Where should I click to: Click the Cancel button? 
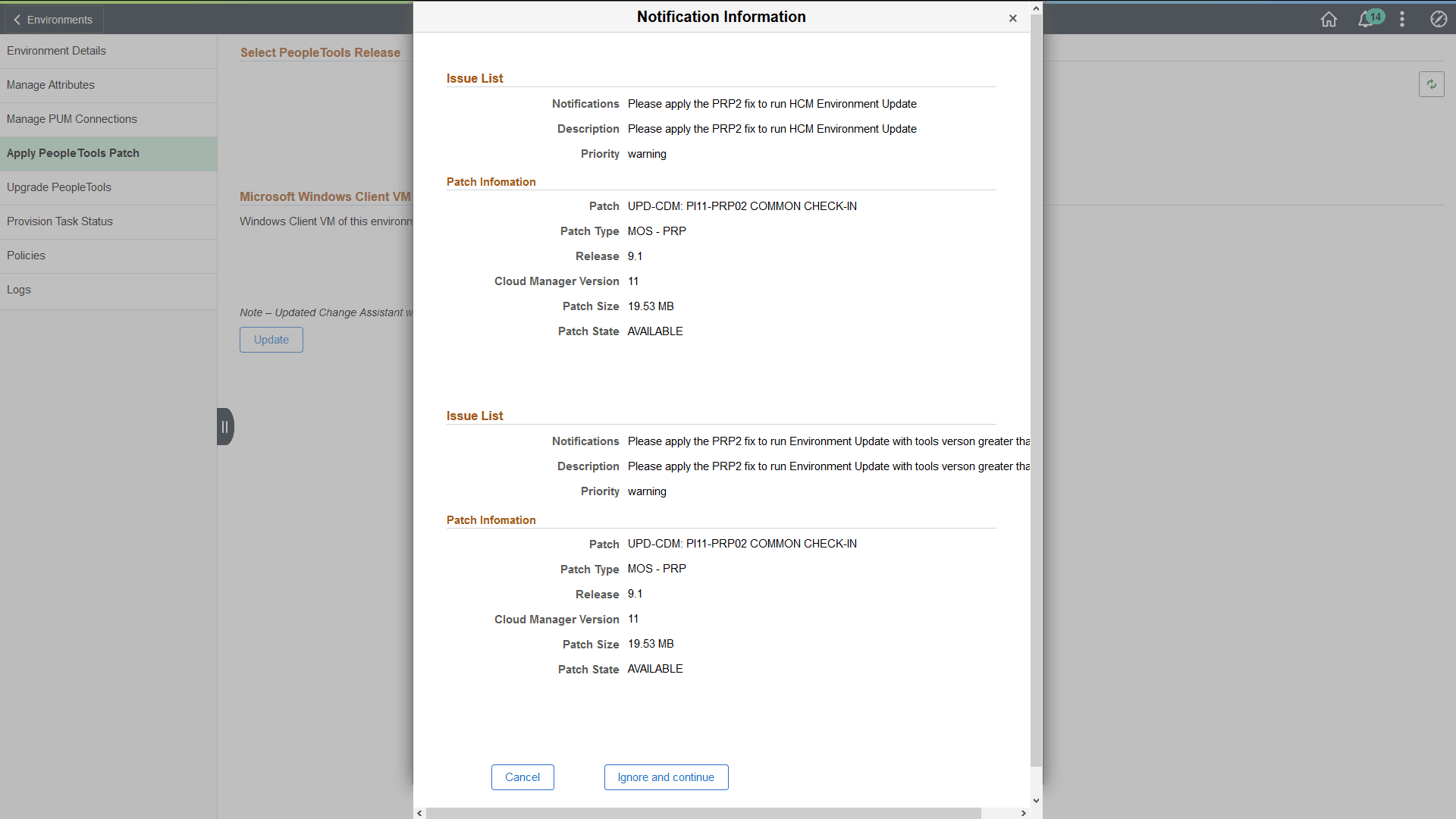(x=522, y=777)
